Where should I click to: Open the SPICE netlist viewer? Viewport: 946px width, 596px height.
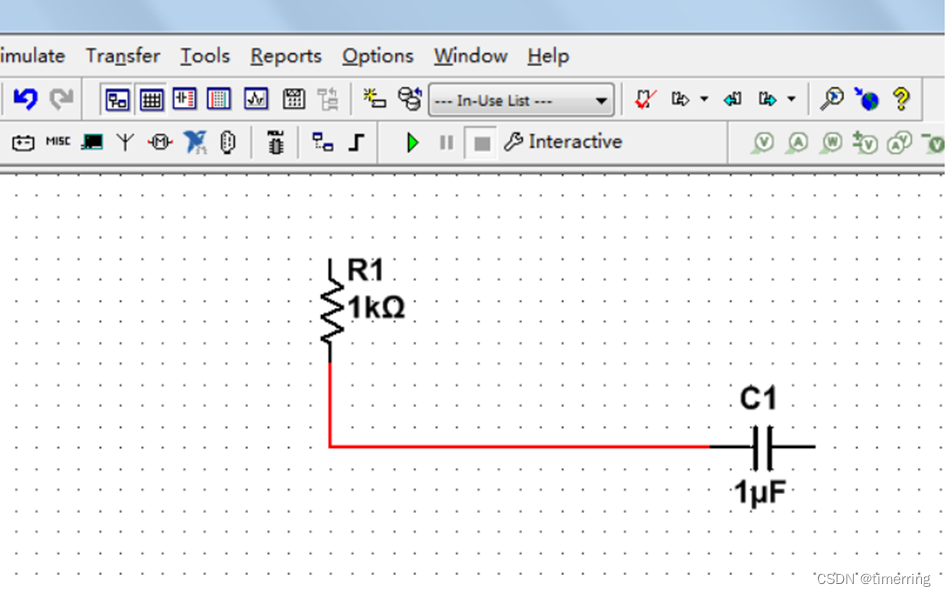(185, 99)
